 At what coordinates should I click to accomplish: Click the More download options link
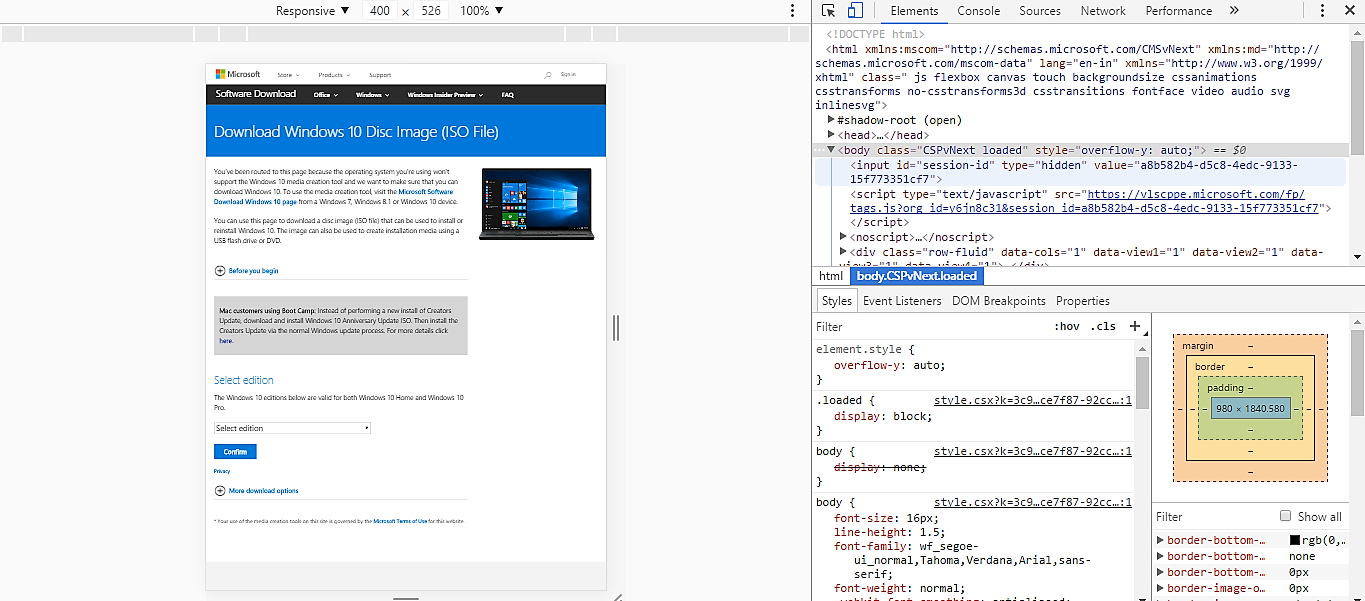(x=263, y=491)
